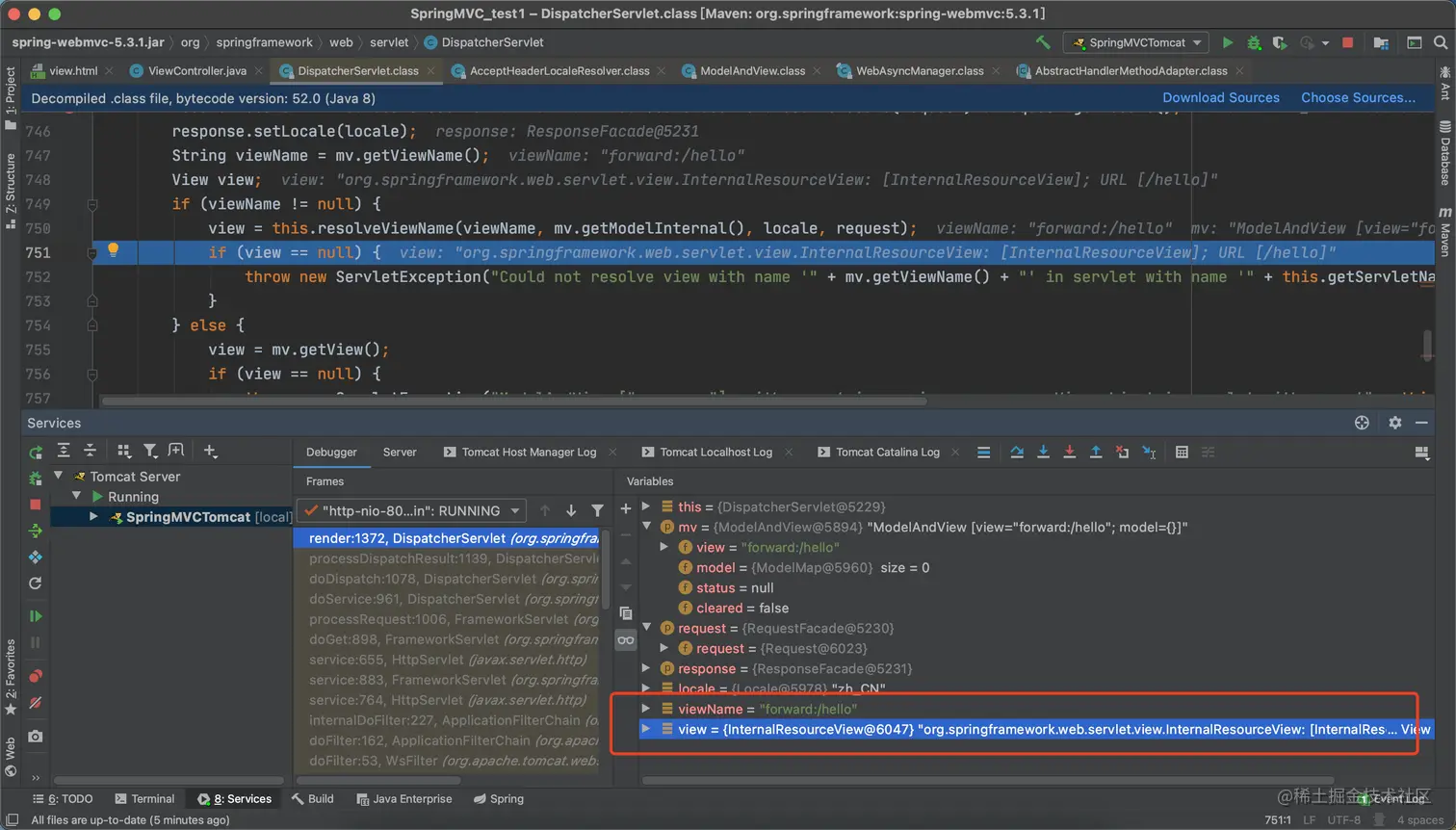Image resolution: width=1456 pixels, height=830 pixels.
Task: Open Services panel gear settings
Action: [1395, 423]
